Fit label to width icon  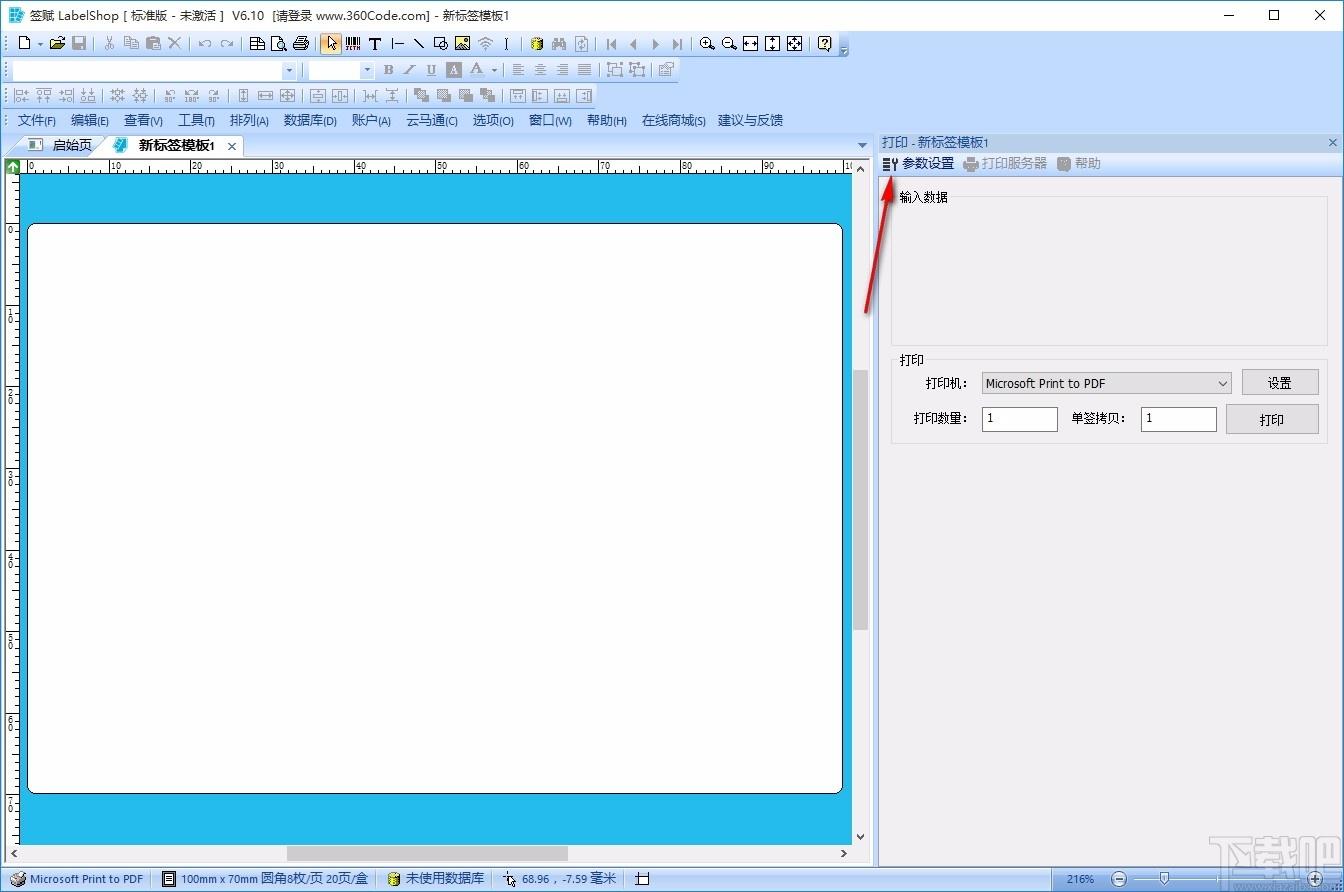[751, 43]
